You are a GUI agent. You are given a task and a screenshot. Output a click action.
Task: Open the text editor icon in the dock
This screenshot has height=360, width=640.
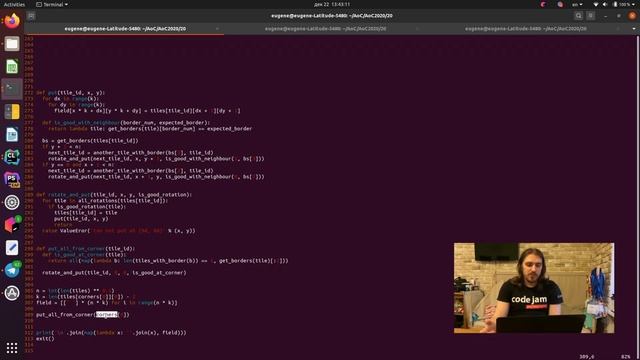[x=12, y=248]
